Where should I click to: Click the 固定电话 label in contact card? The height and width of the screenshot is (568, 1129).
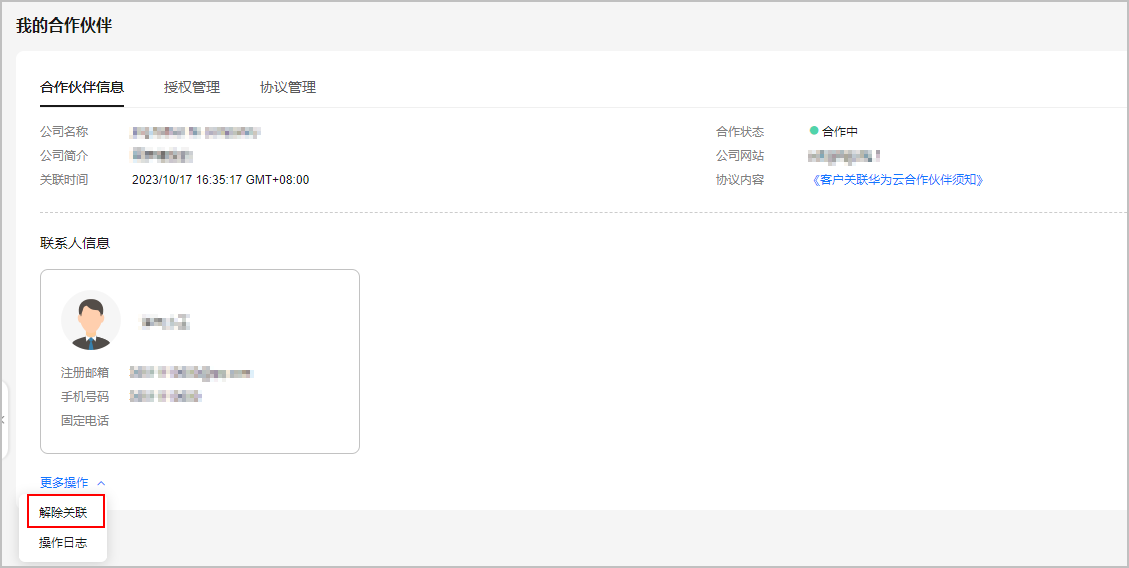click(85, 421)
